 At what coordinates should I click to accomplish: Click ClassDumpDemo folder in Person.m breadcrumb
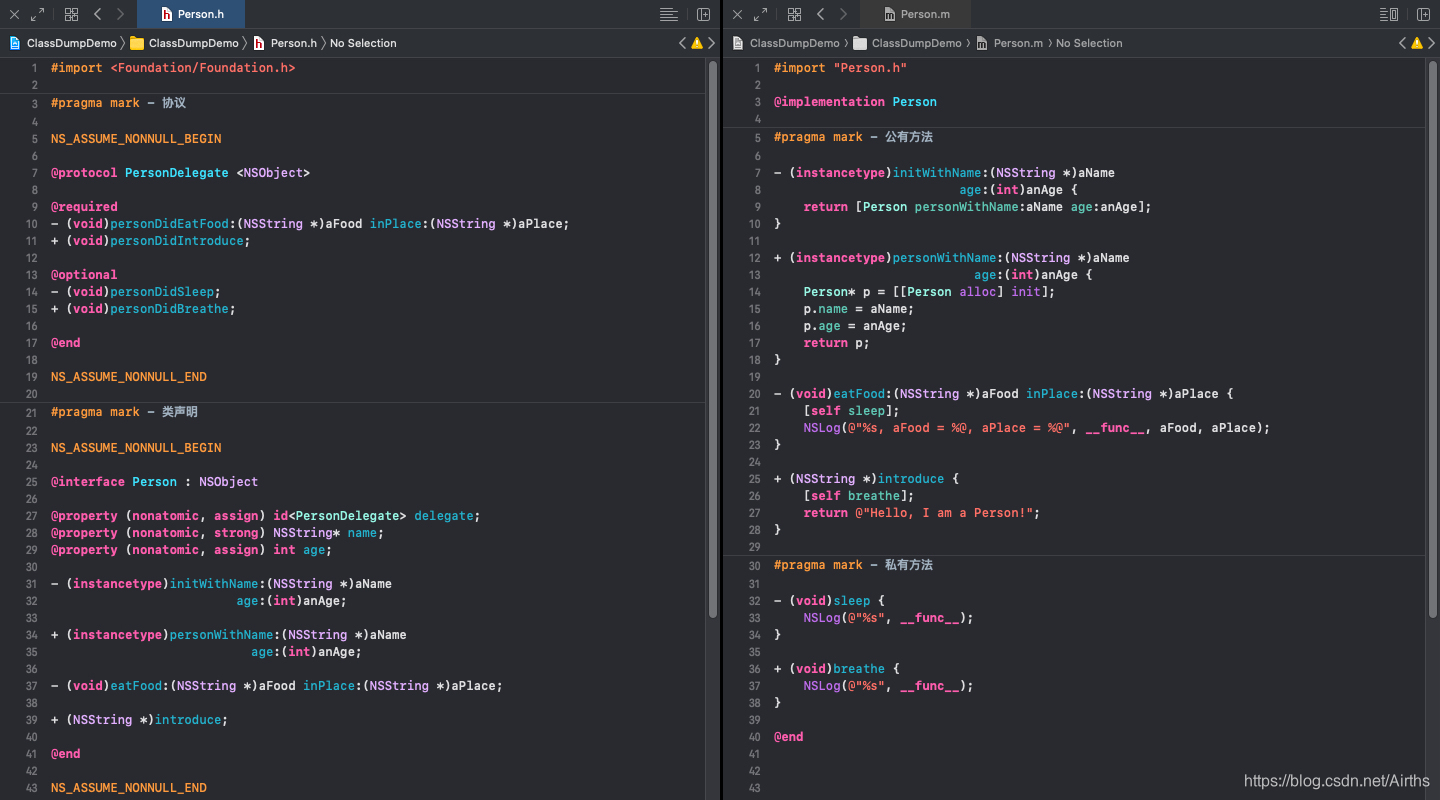coord(908,43)
